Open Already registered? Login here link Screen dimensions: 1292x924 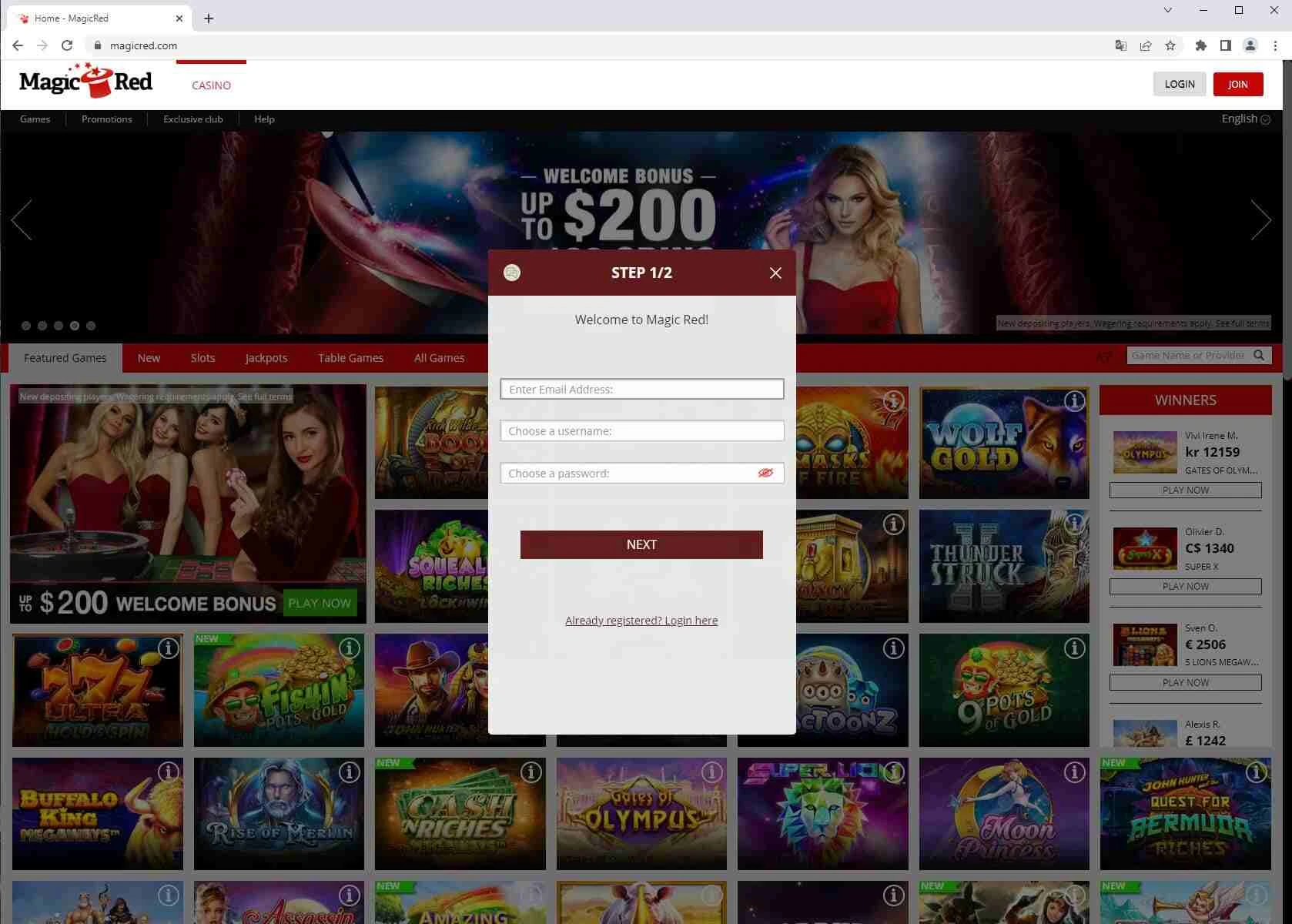click(641, 621)
